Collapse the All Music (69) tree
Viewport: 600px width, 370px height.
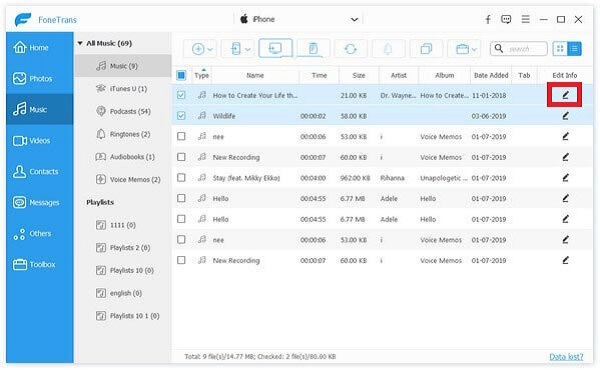pos(80,43)
